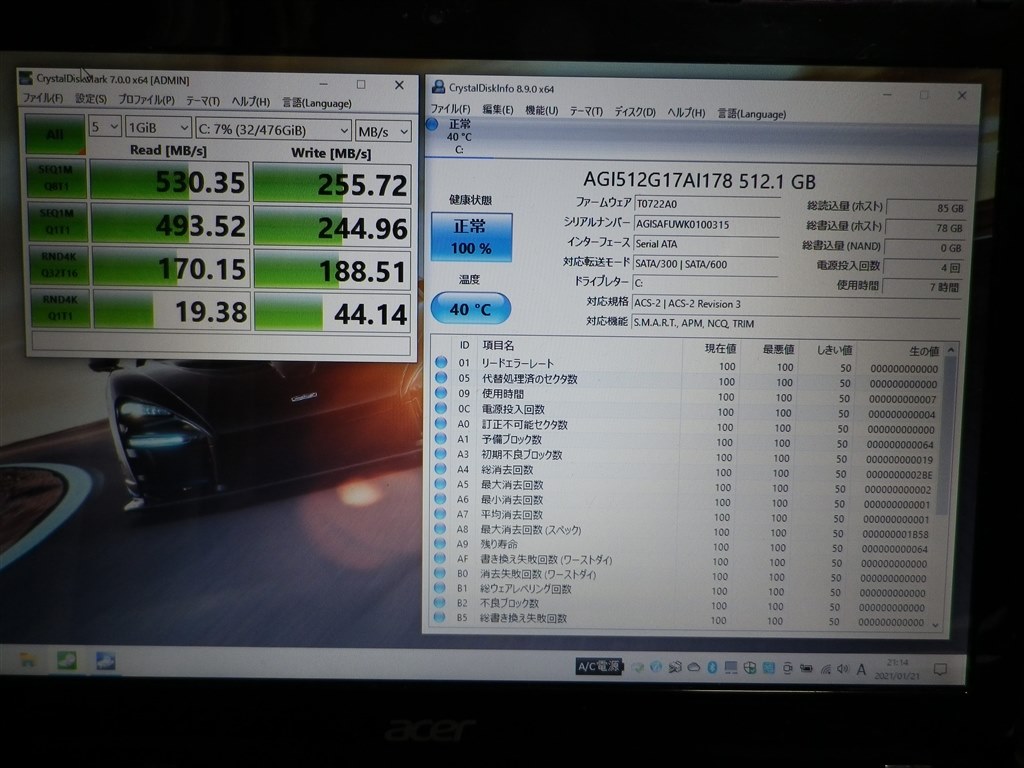Open 設定(S) menu in CrystalDiskMark

91,99
